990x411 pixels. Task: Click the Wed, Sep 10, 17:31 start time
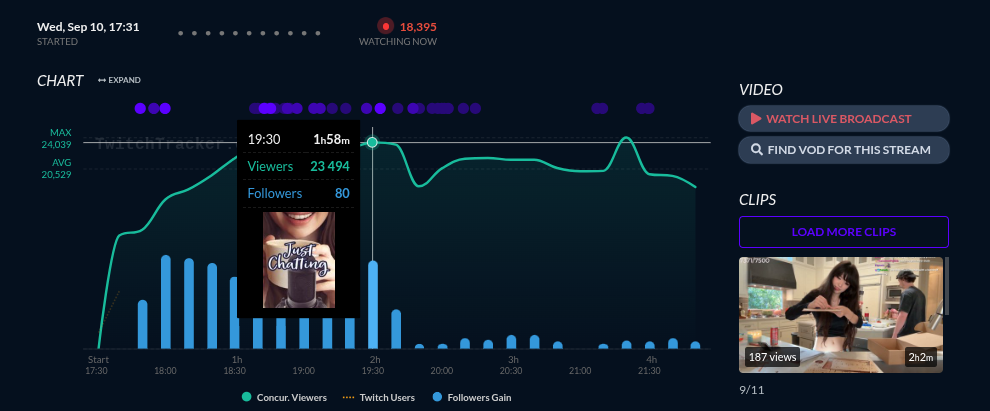[88, 27]
